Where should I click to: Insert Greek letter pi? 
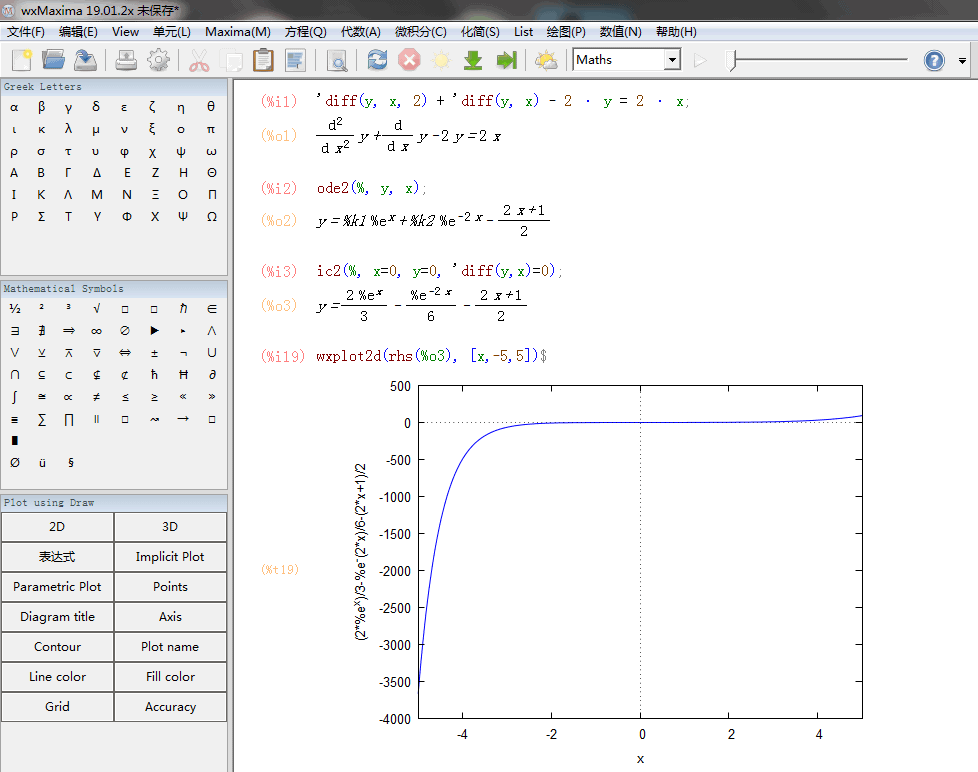coord(211,129)
